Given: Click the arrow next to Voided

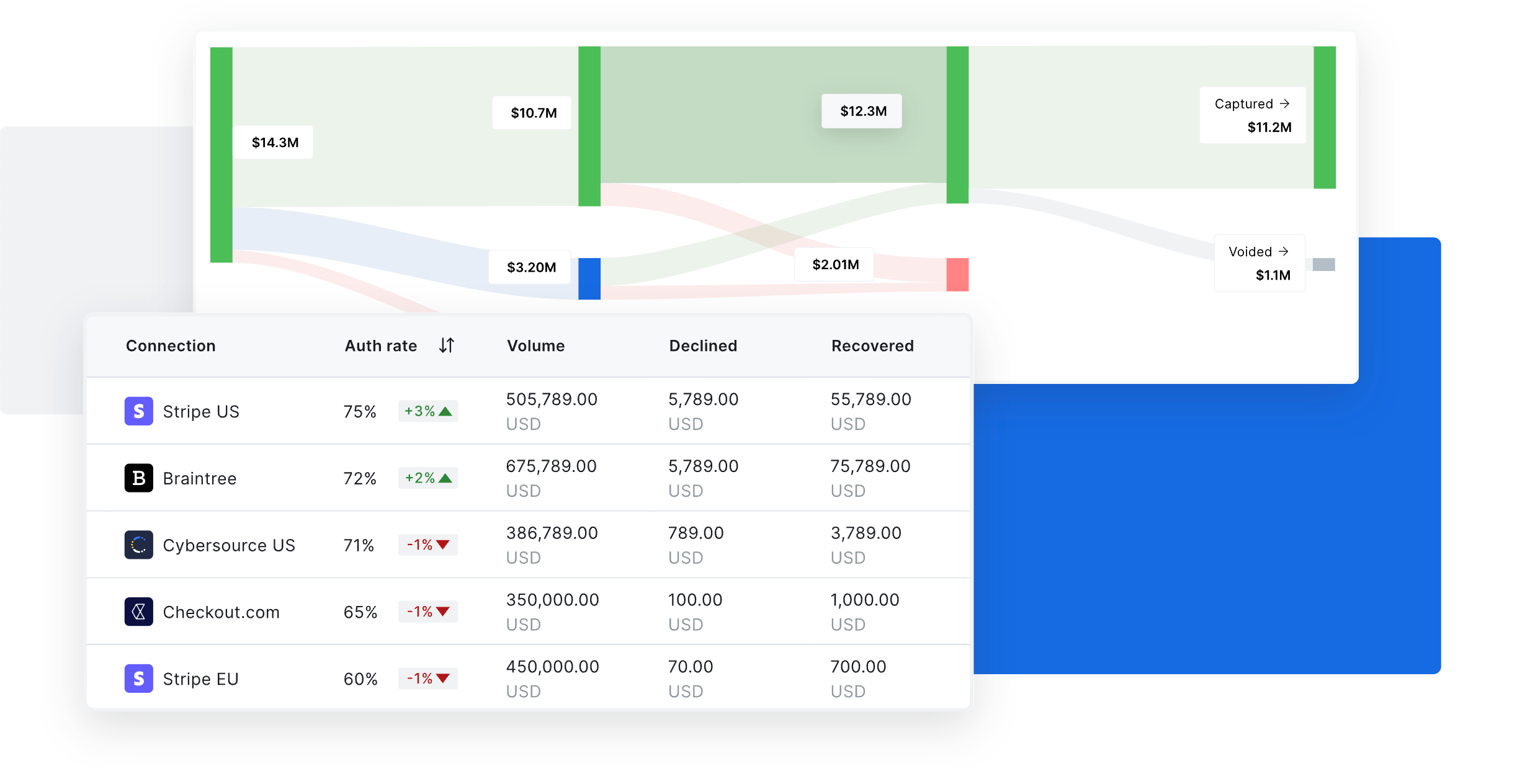Looking at the screenshot, I should click(x=1283, y=251).
